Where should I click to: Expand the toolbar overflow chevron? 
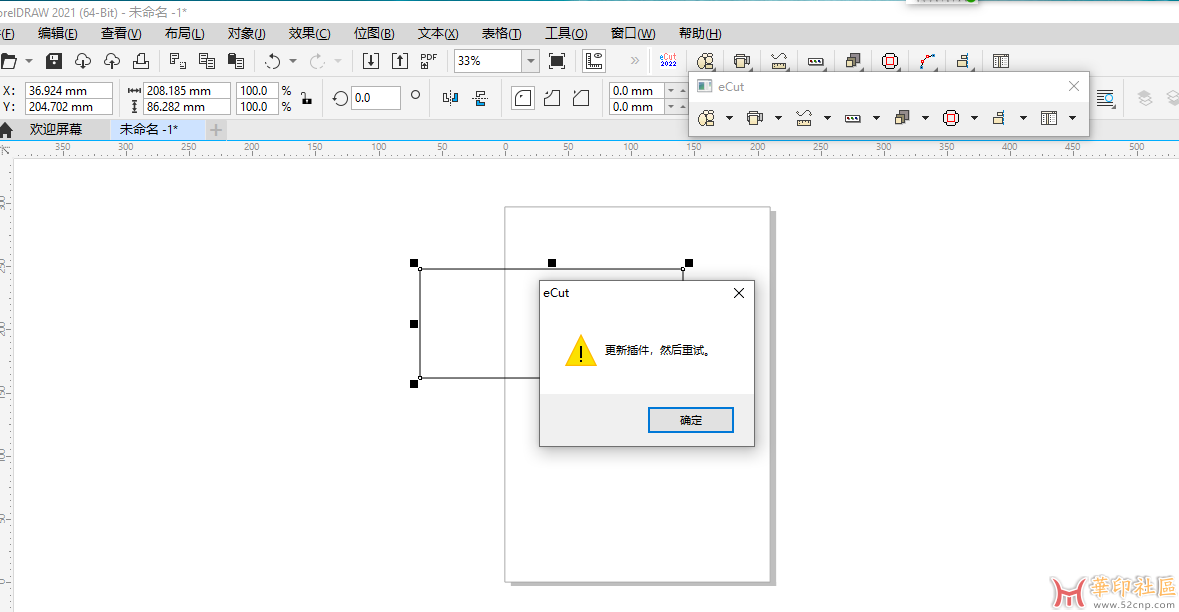pos(635,61)
